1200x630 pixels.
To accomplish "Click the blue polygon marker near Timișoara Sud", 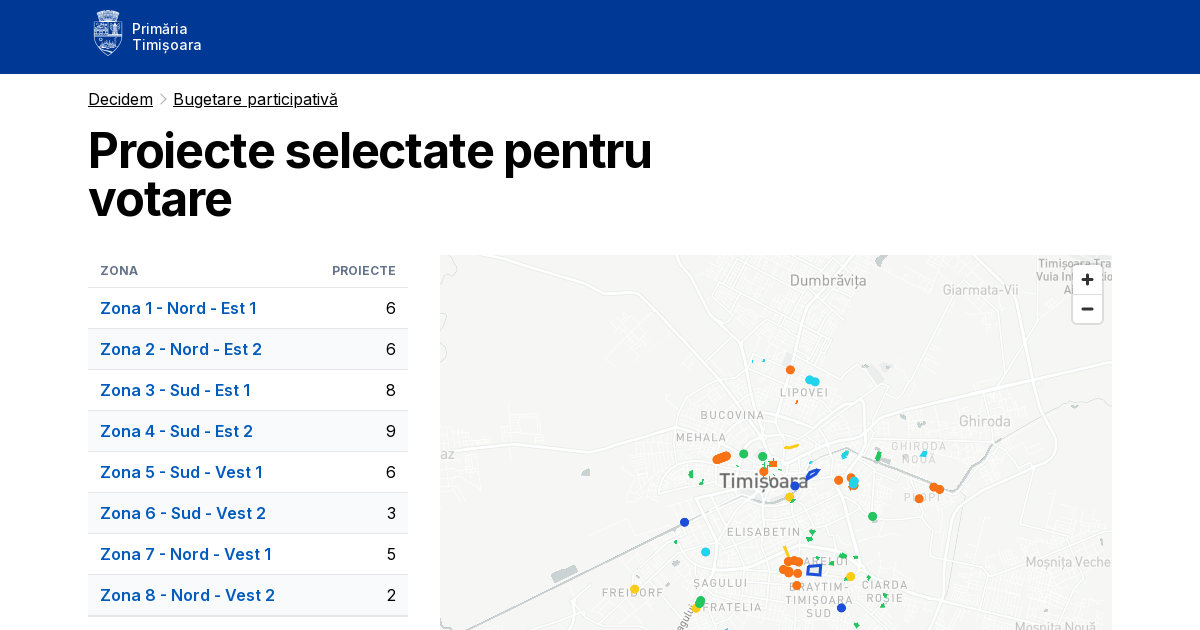I will tap(814, 570).
